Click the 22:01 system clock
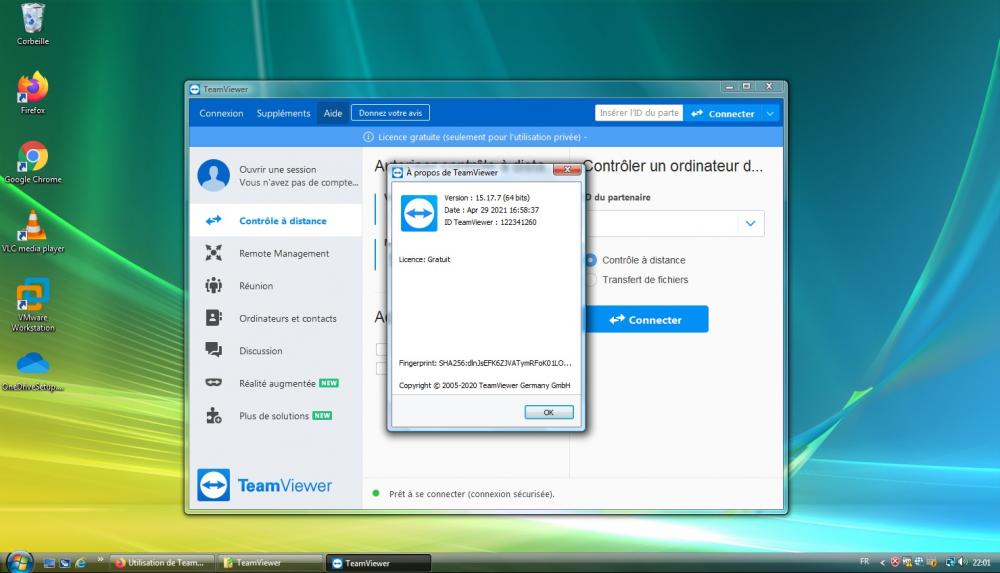The image size is (1000, 573). pos(982,562)
